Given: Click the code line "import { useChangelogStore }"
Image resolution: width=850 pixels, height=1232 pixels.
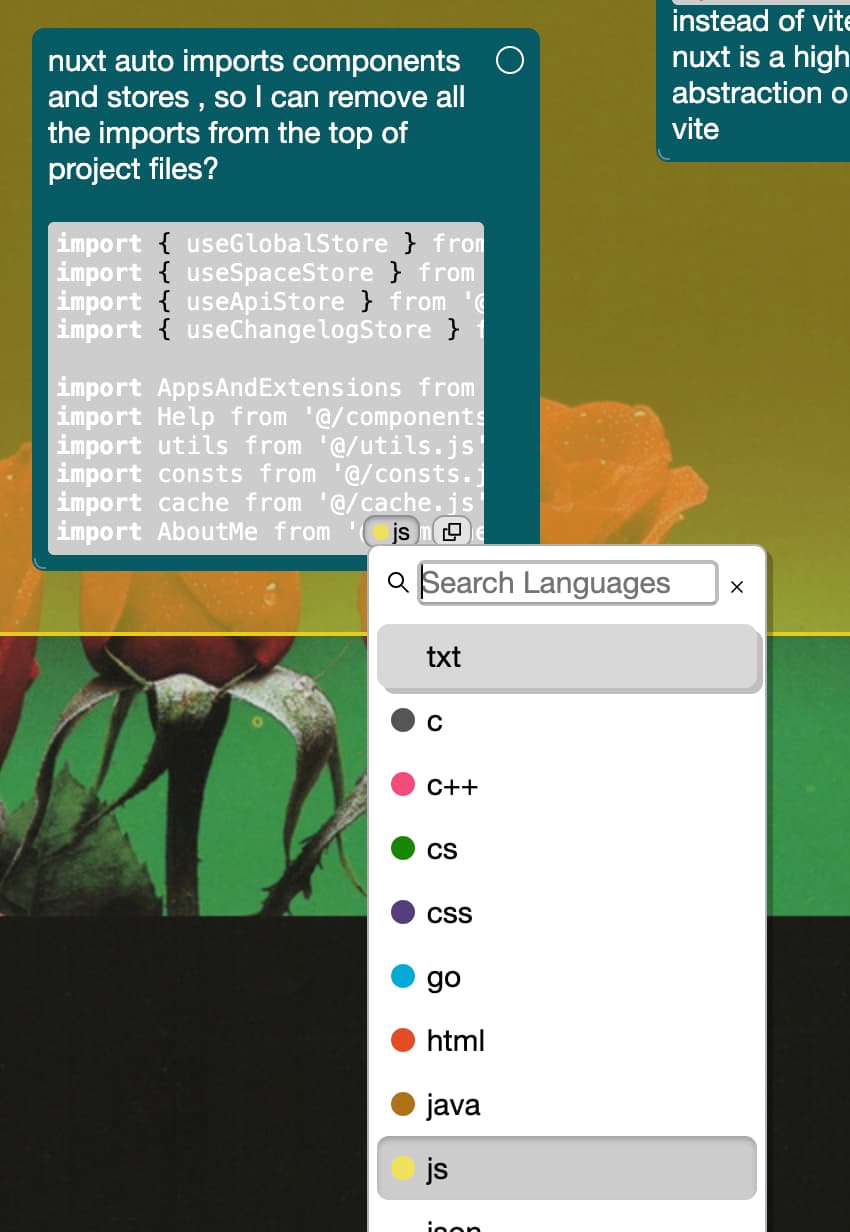Looking at the screenshot, I should point(259,330).
